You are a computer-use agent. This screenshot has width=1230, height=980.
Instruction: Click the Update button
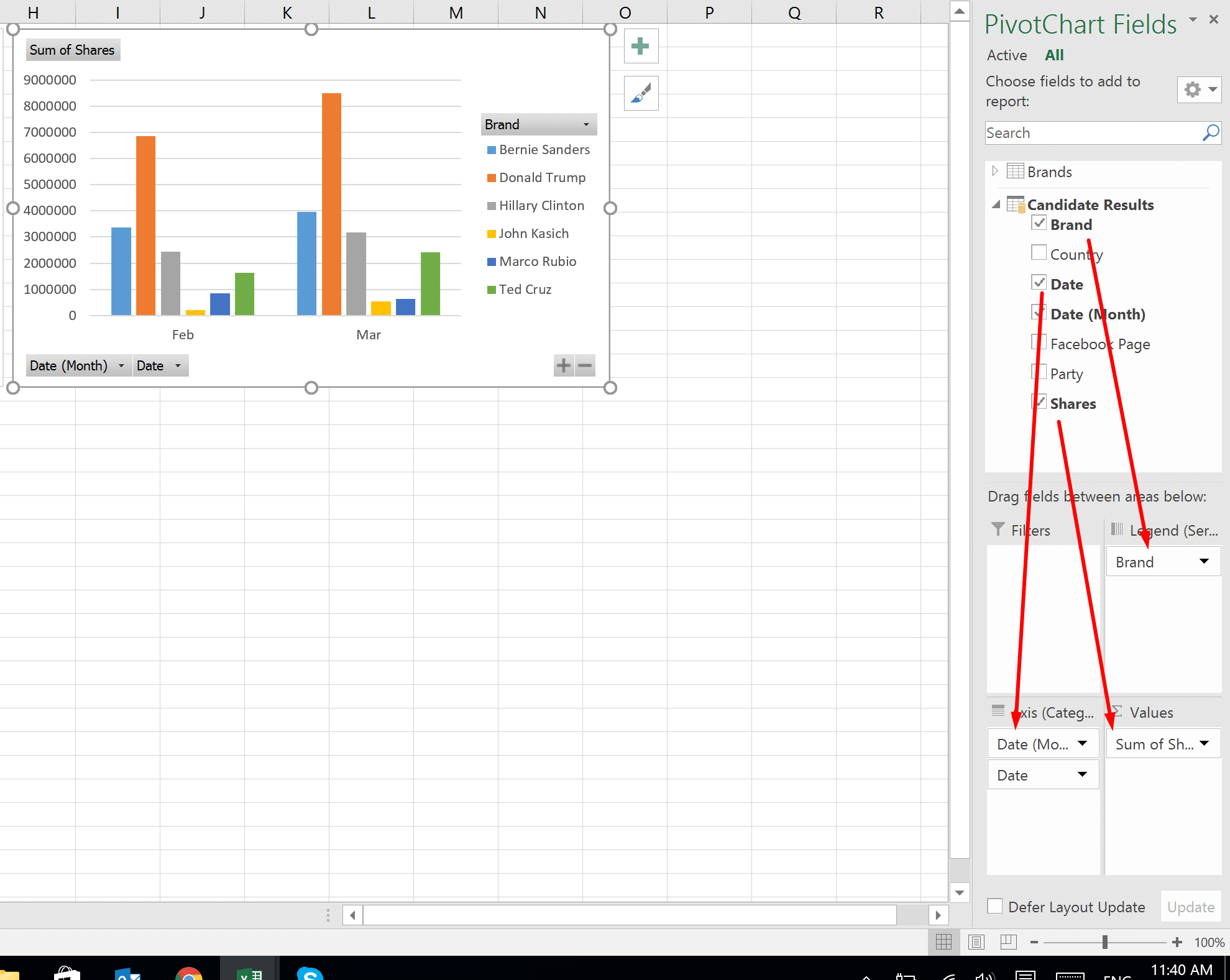click(1191, 907)
